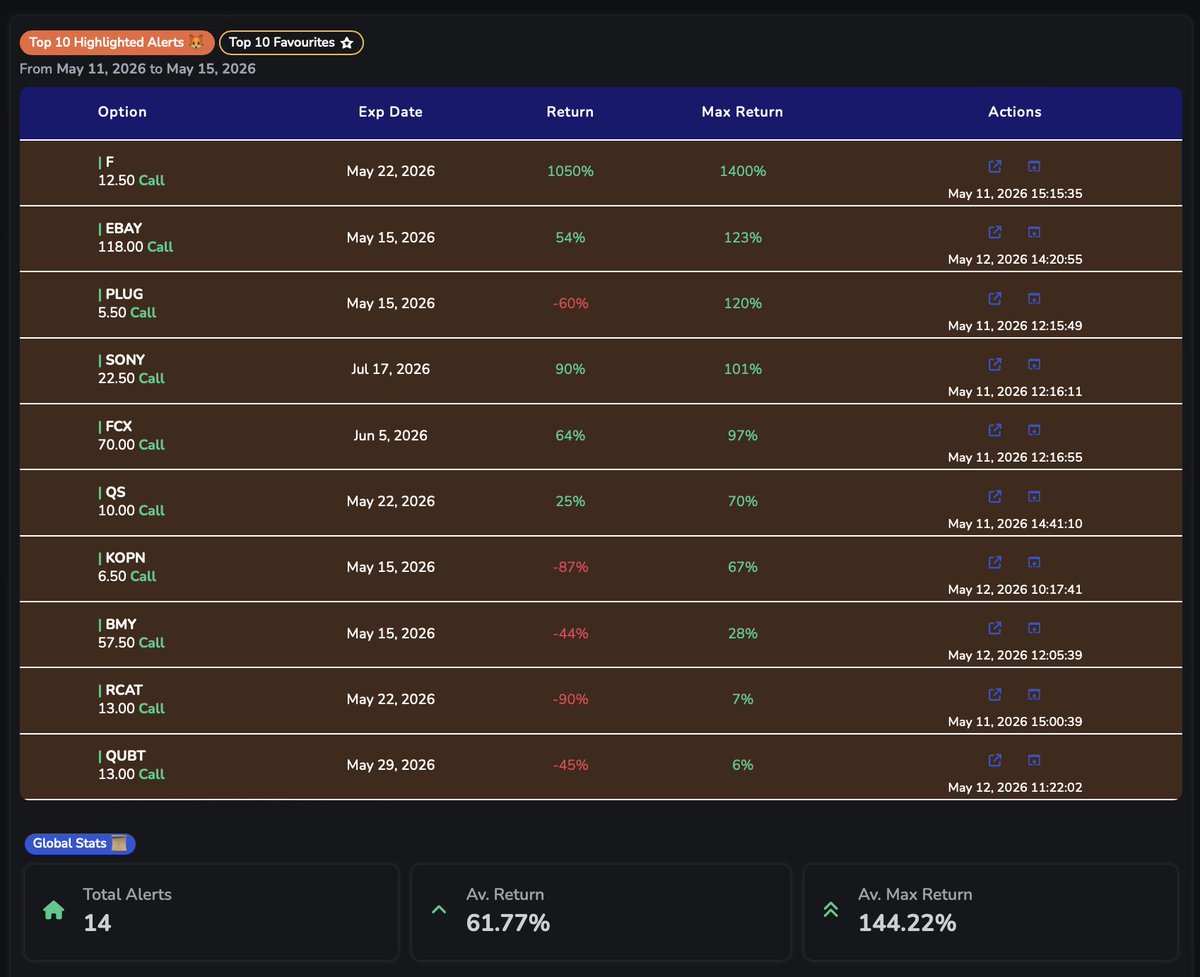Click the home icon beside Total Alerts
Image resolution: width=1200 pixels, height=977 pixels.
pyautogui.click(x=54, y=910)
